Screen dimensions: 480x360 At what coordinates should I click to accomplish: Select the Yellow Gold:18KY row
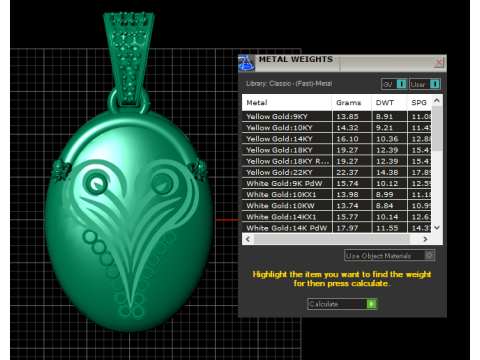point(337,150)
